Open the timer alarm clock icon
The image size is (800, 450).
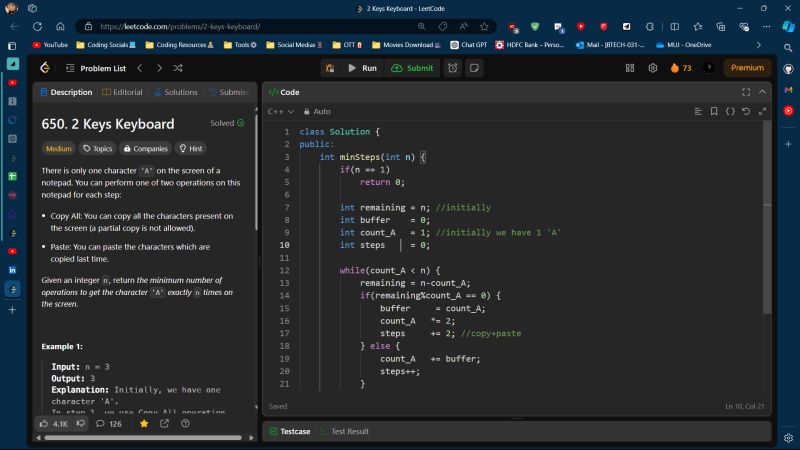(x=453, y=68)
